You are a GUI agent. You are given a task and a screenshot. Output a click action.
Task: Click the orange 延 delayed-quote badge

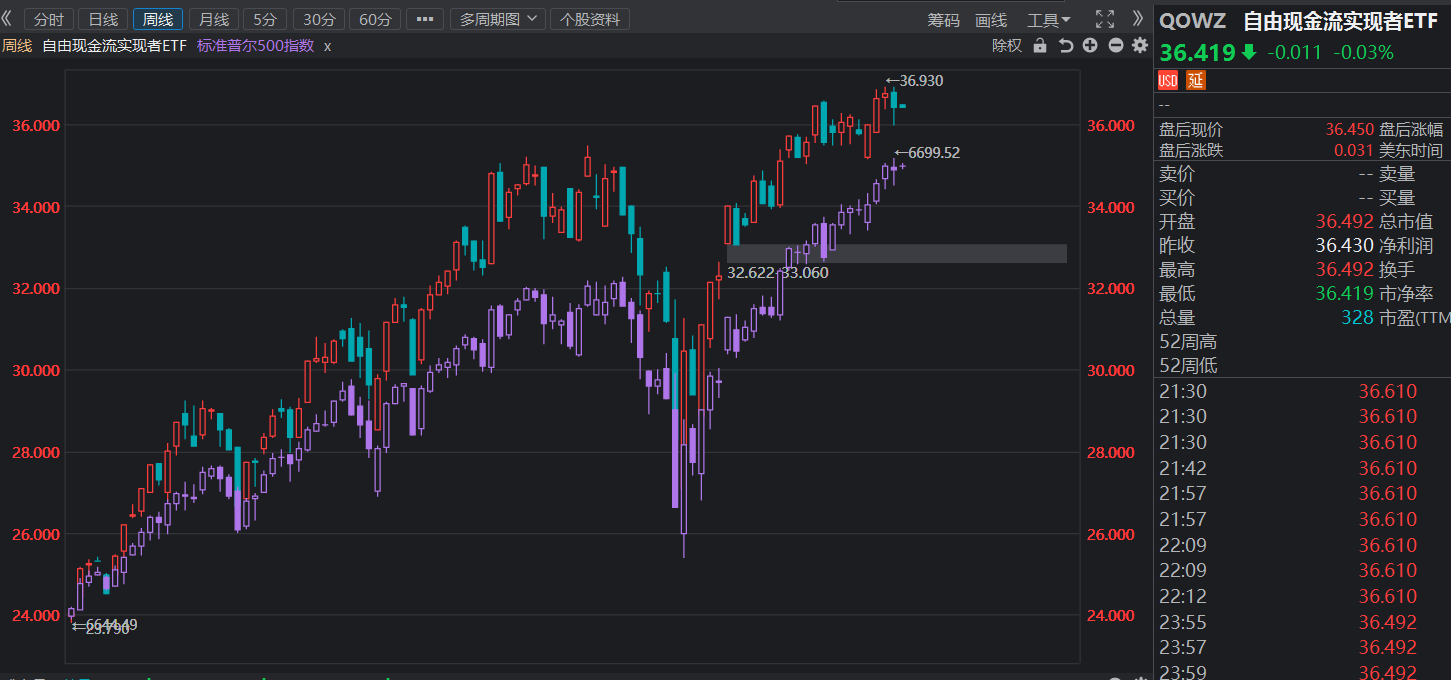(x=1196, y=80)
